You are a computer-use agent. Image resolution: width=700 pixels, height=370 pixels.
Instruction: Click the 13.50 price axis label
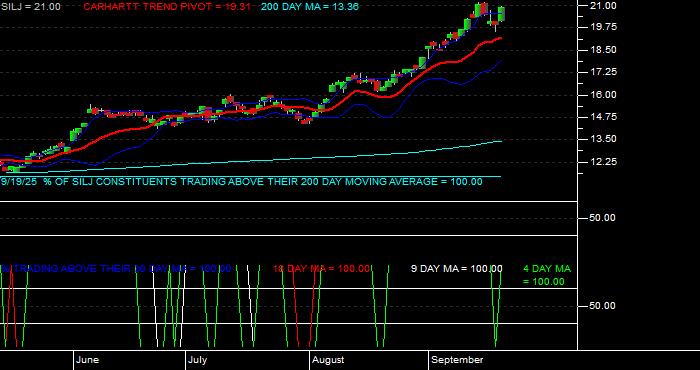(603, 139)
